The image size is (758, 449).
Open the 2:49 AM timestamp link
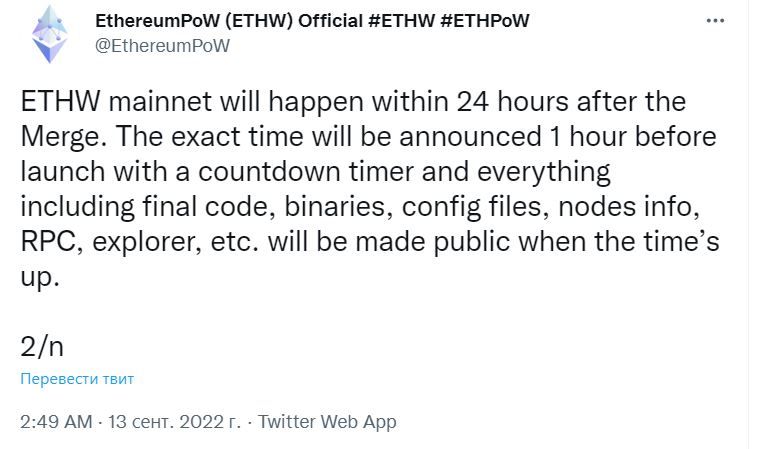point(56,421)
